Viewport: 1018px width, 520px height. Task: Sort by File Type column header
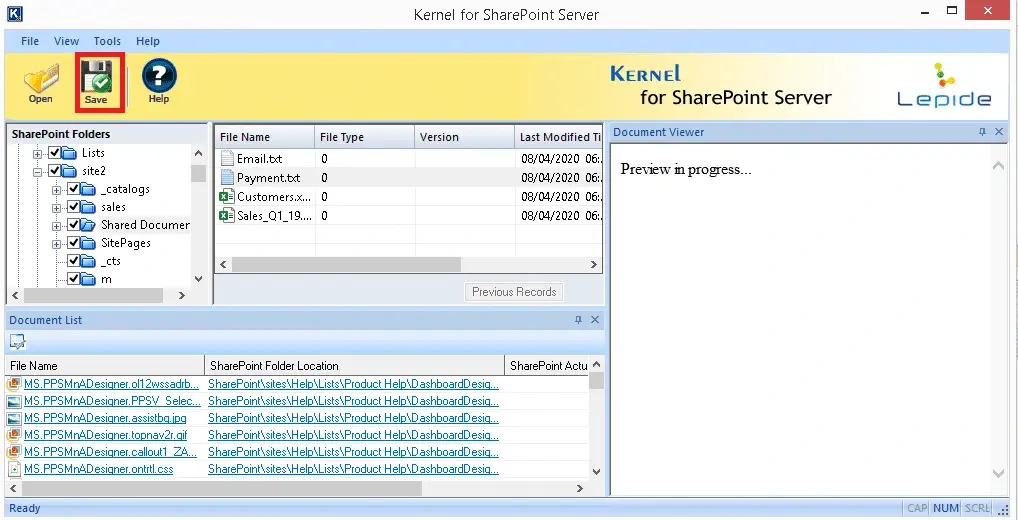tap(364, 137)
